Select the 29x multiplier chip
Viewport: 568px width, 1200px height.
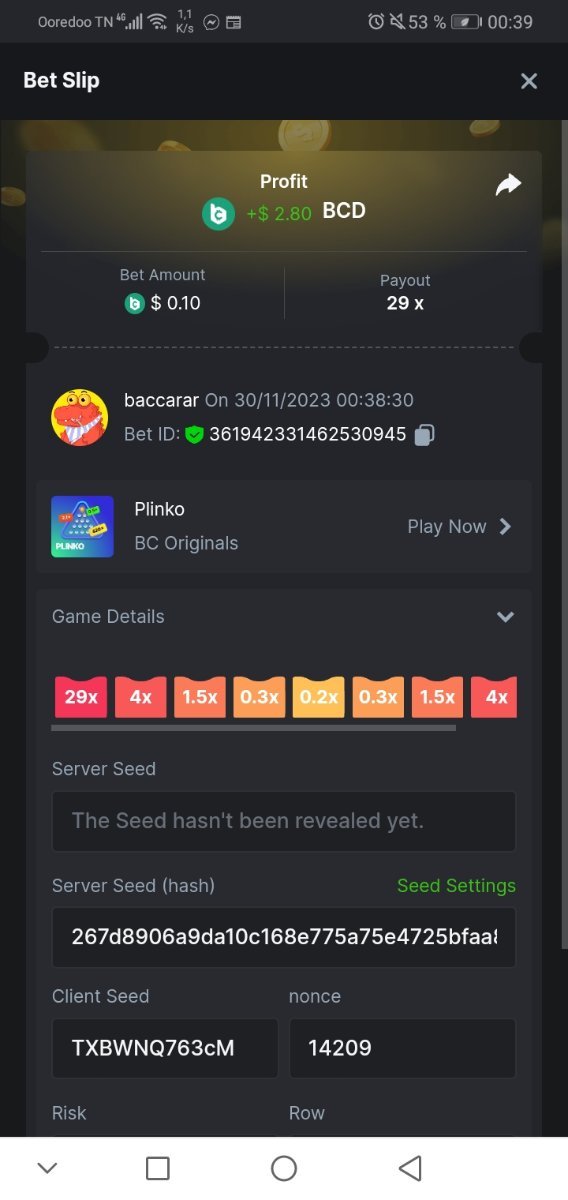81,697
